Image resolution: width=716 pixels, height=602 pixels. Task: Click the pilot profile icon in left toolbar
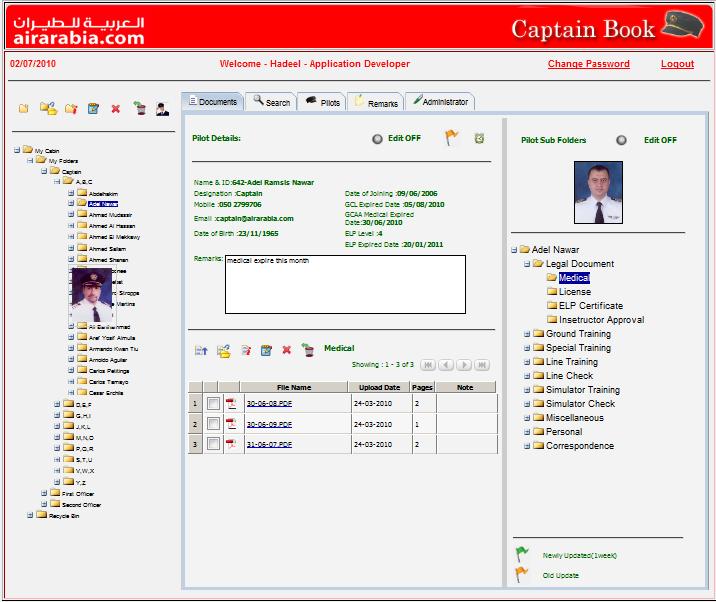(x=162, y=108)
